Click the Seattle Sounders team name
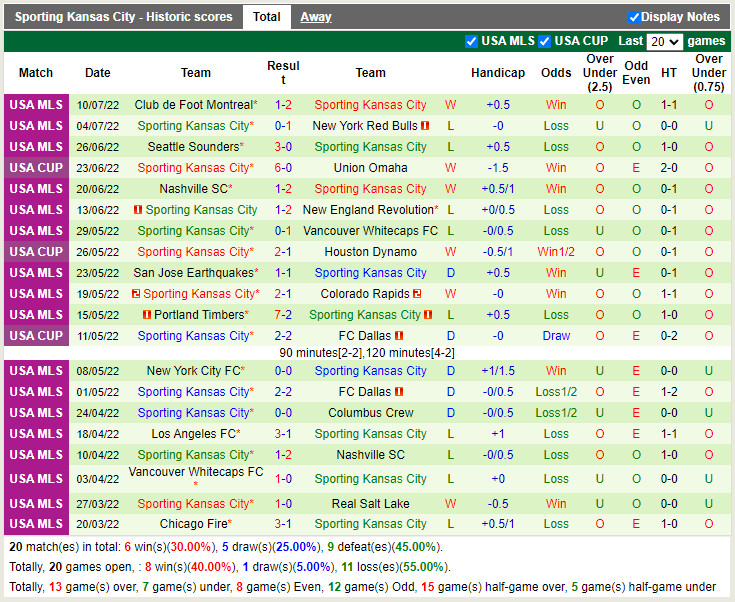 coord(193,147)
